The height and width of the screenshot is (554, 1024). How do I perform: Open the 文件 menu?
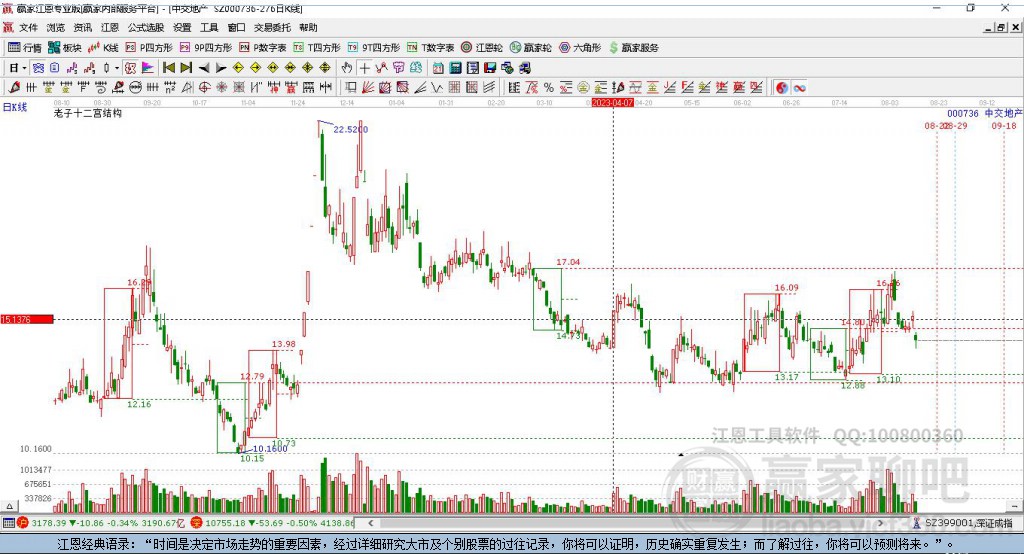tap(28, 27)
